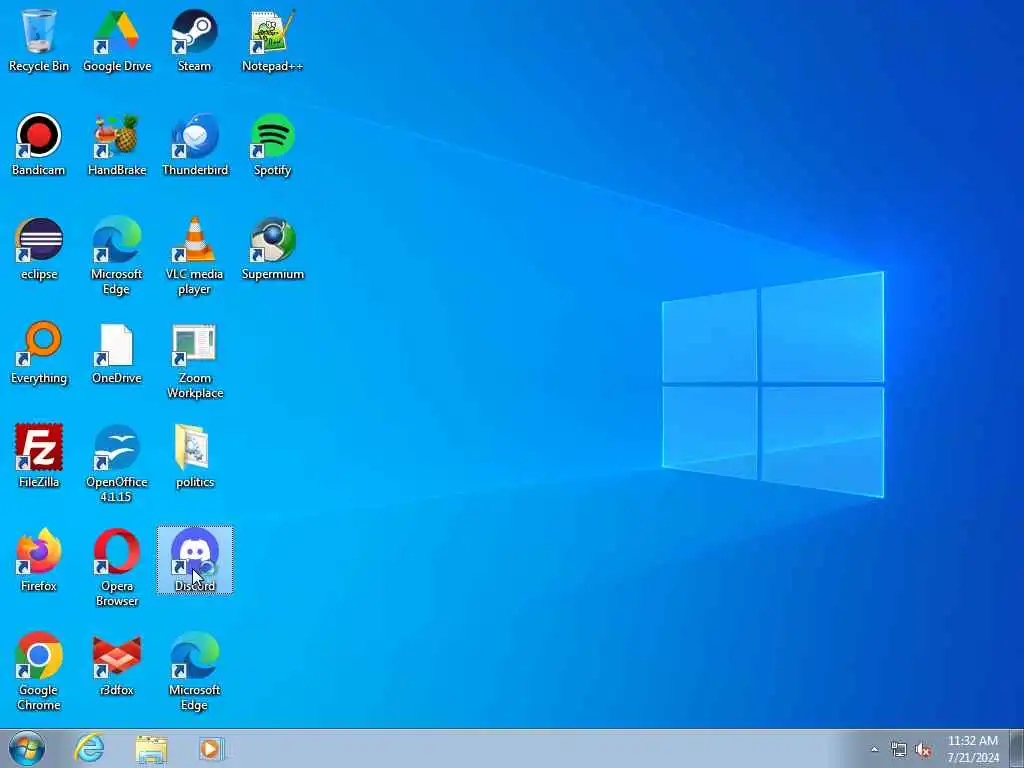Select the Supermium browser icon
Image resolution: width=1024 pixels, height=768 pixels.
click(272, 249)
